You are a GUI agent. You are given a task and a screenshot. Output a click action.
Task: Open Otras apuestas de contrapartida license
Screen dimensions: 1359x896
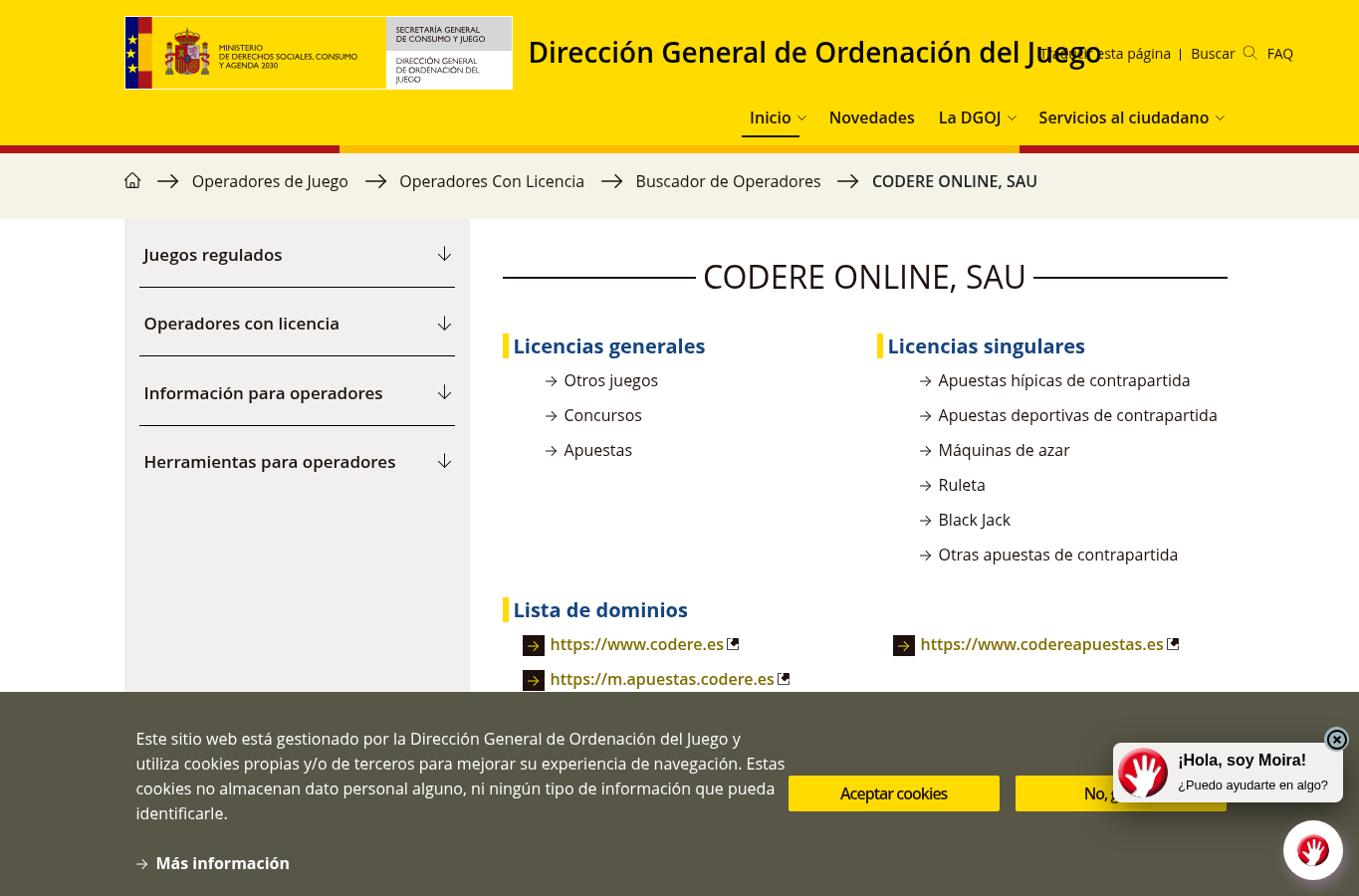[1057, 555]
